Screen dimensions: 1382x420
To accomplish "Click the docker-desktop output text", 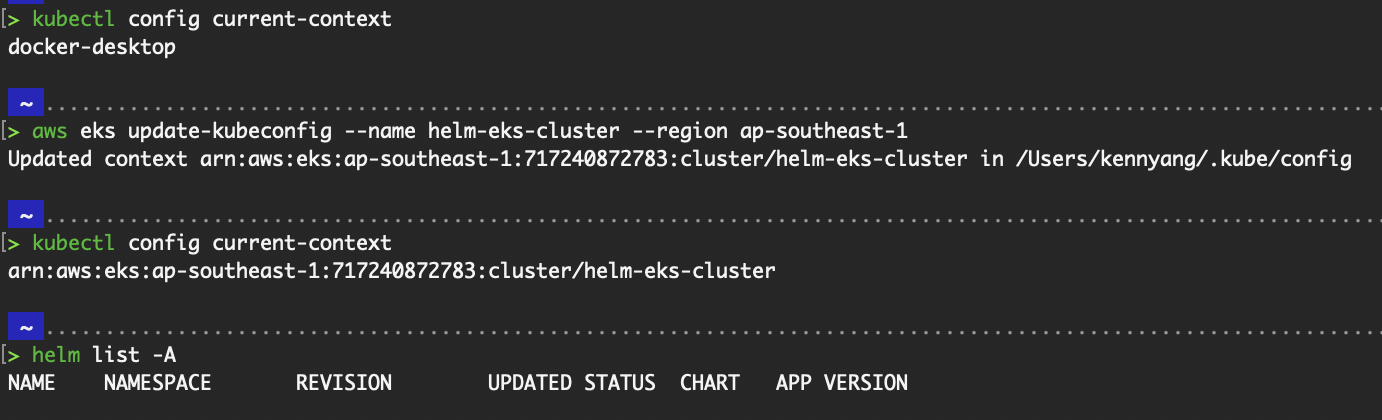I will click(92, 47).
